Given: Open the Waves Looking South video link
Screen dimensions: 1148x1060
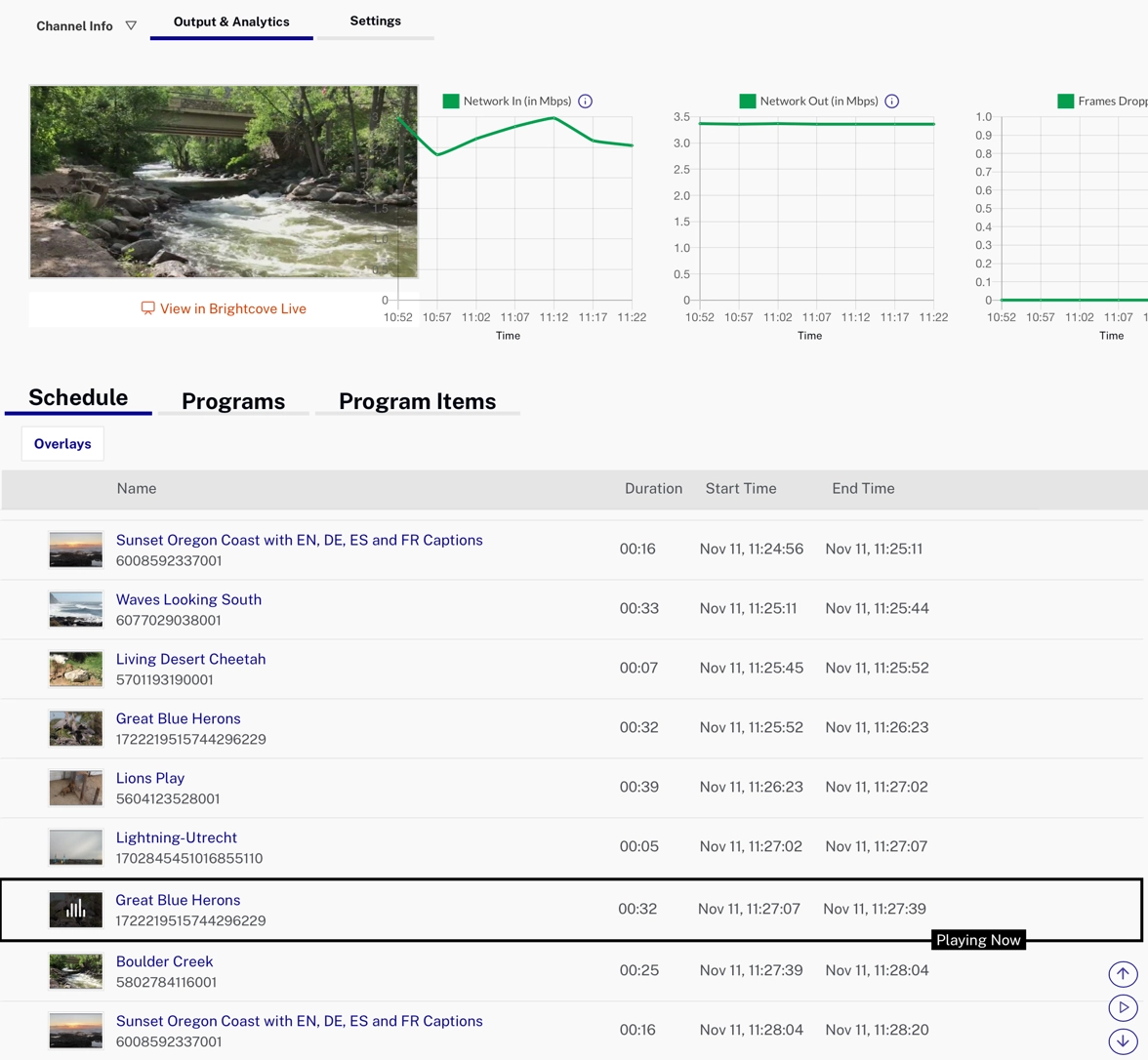Looking at the screenshot, I should (188, 599).
